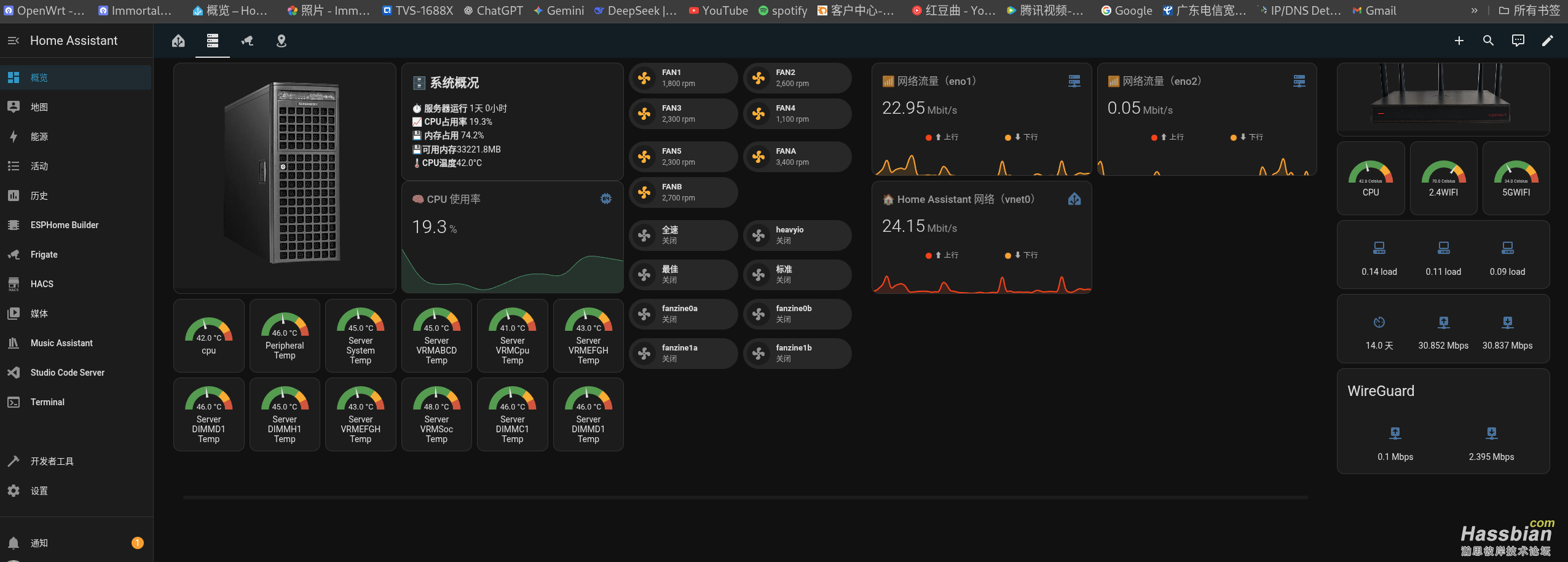Collapse the Home Assistant sidebar menu
This screenshot has height=562, width=1568.
tap(13, 41)
